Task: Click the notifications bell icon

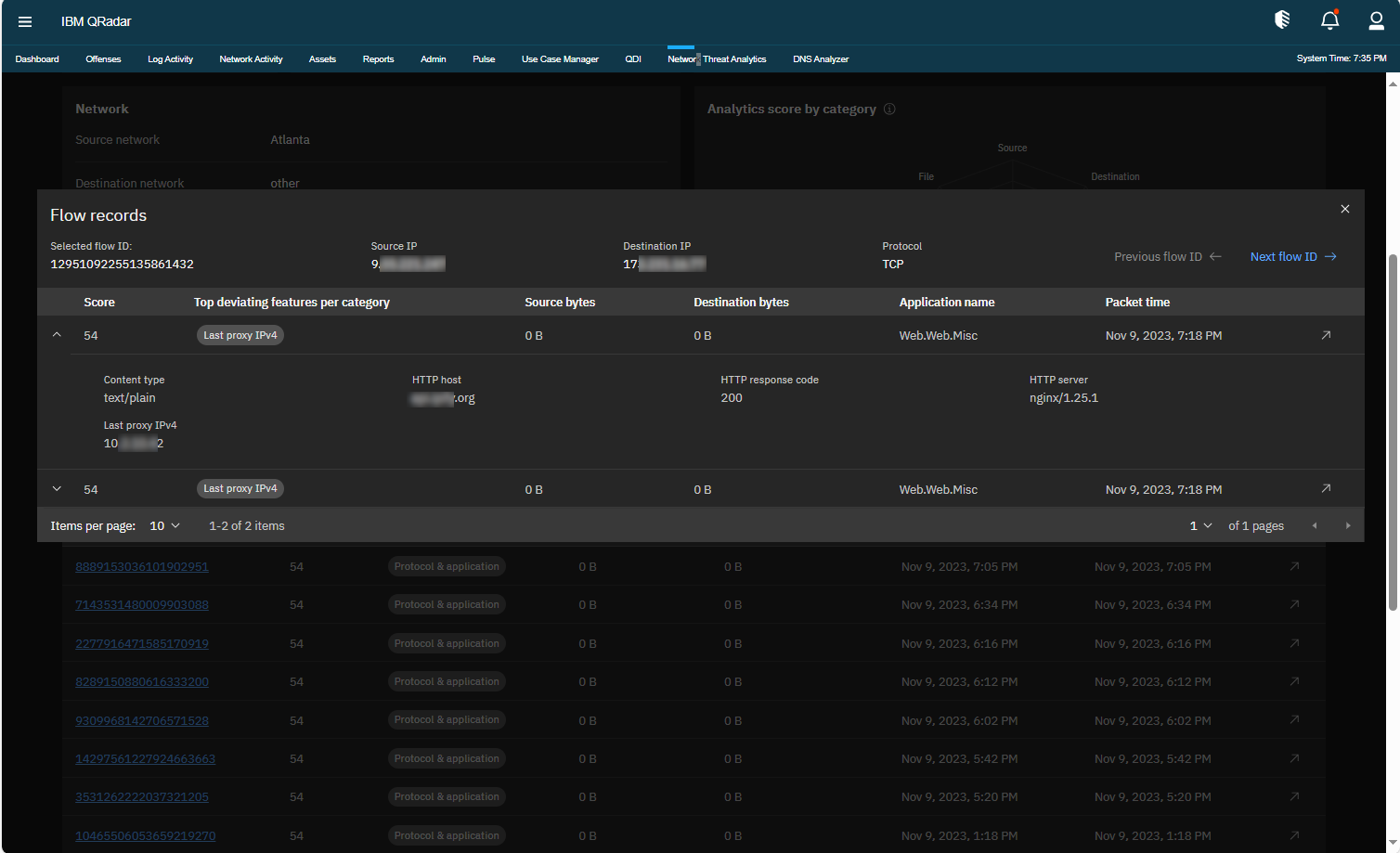Action: point(1329,20)
